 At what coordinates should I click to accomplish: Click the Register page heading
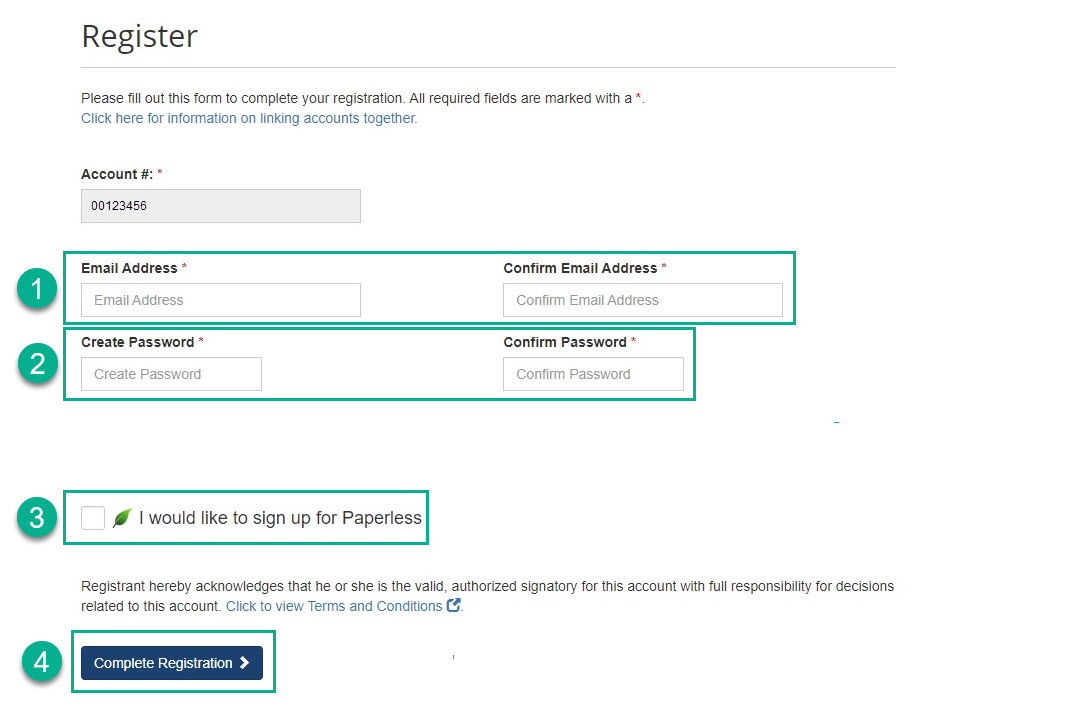[139, 36]
